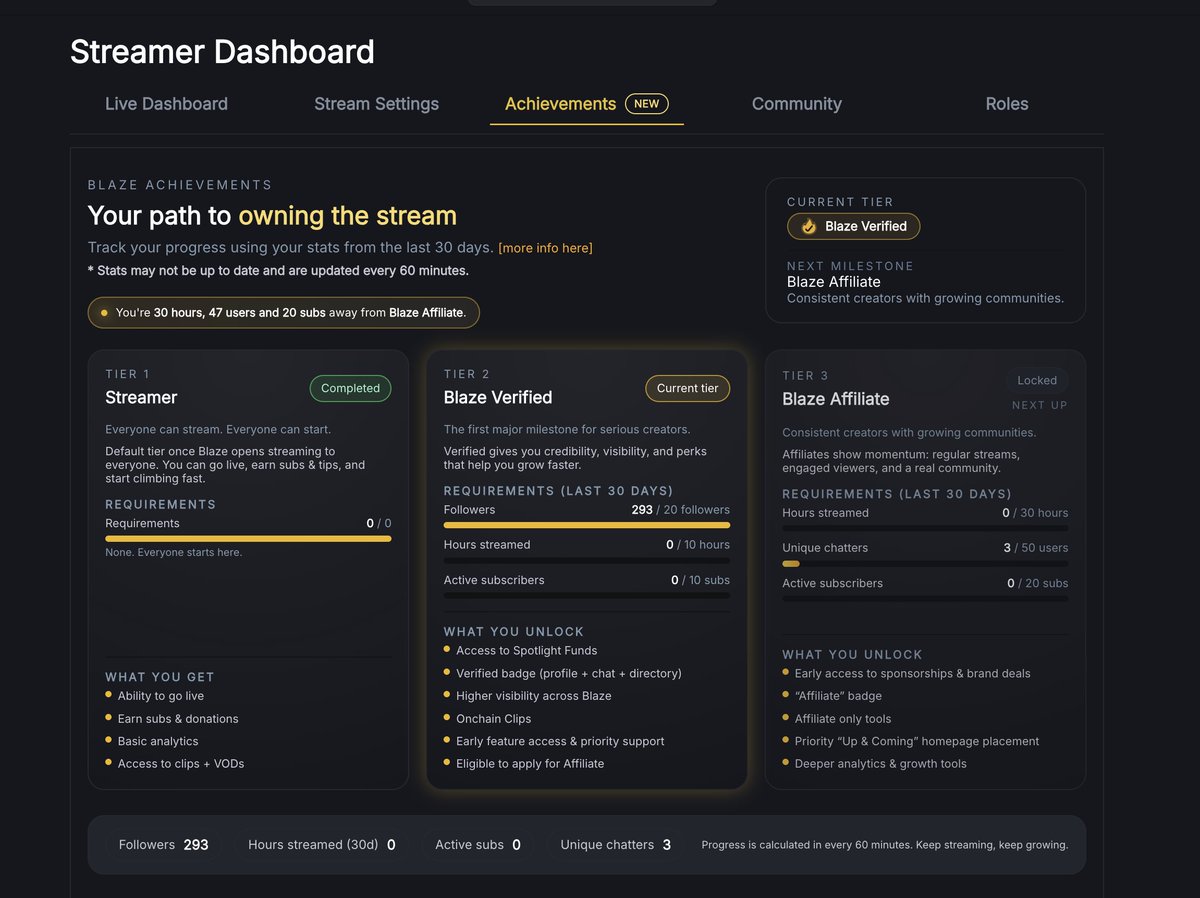Click 'Priority Up & Coming homepage placement'
Viewport: 1200px width, 898px height.
(917, 741)
